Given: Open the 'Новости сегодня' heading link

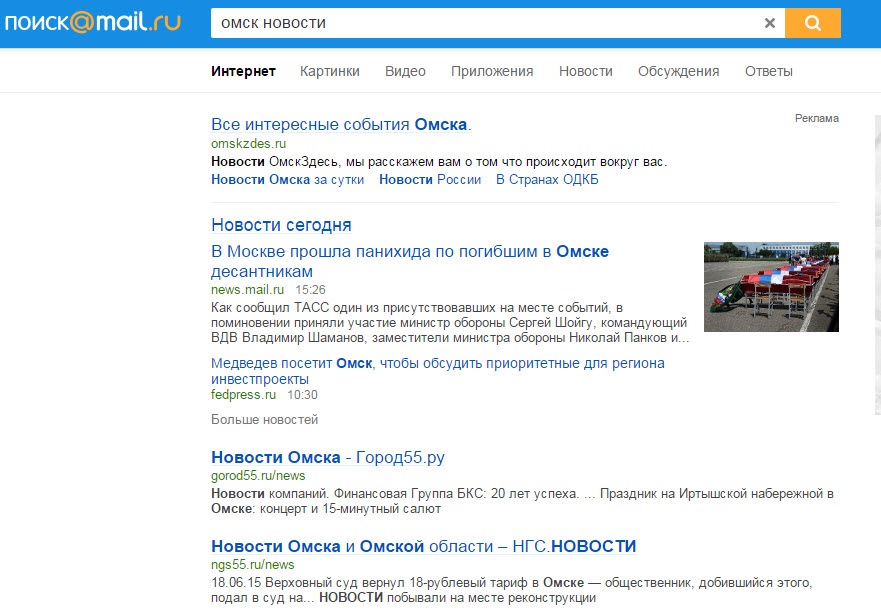Looking at the screenshot, I should pos(281,225).
